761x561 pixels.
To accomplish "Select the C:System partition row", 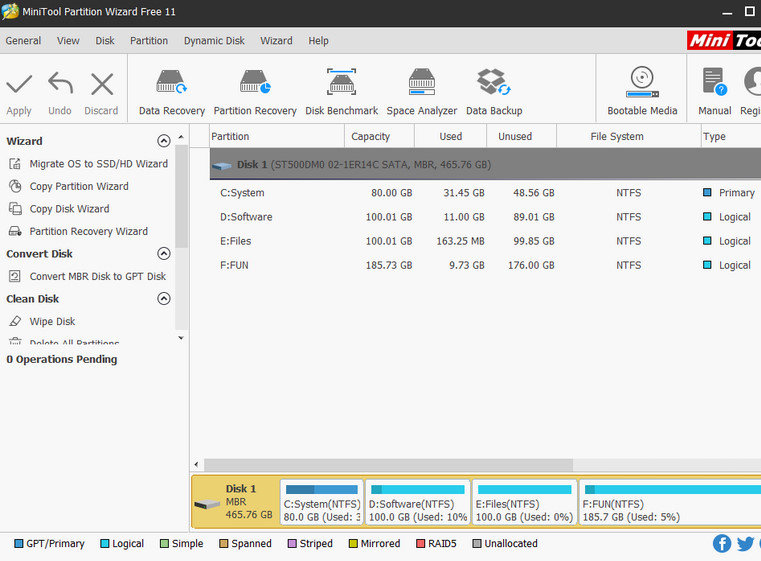I will [485, 193].
